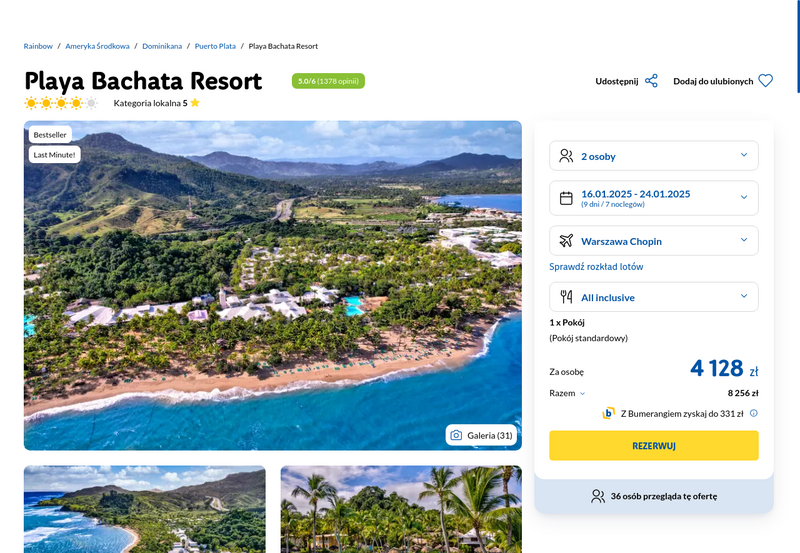Expand the All inclusive board dropdown
This screenshot has height=553, width=800.
point(654,297)
